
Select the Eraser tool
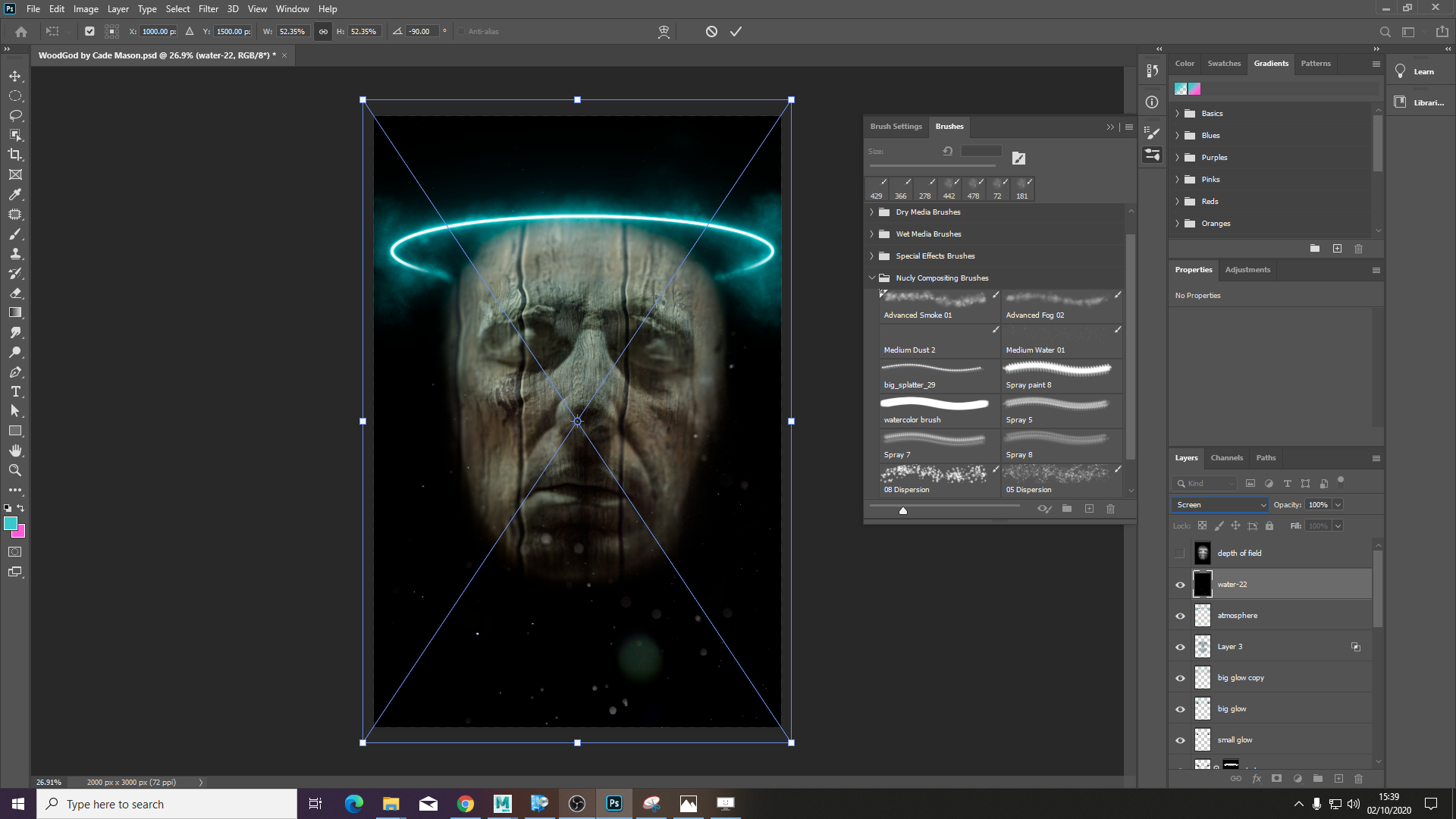pyautogui.click(x=15, y=293)
